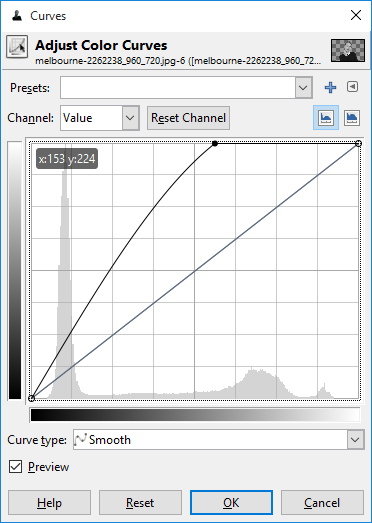This screenshot has width=372, height=523.
Task: Select the filled curve control point
Action: 215,143
